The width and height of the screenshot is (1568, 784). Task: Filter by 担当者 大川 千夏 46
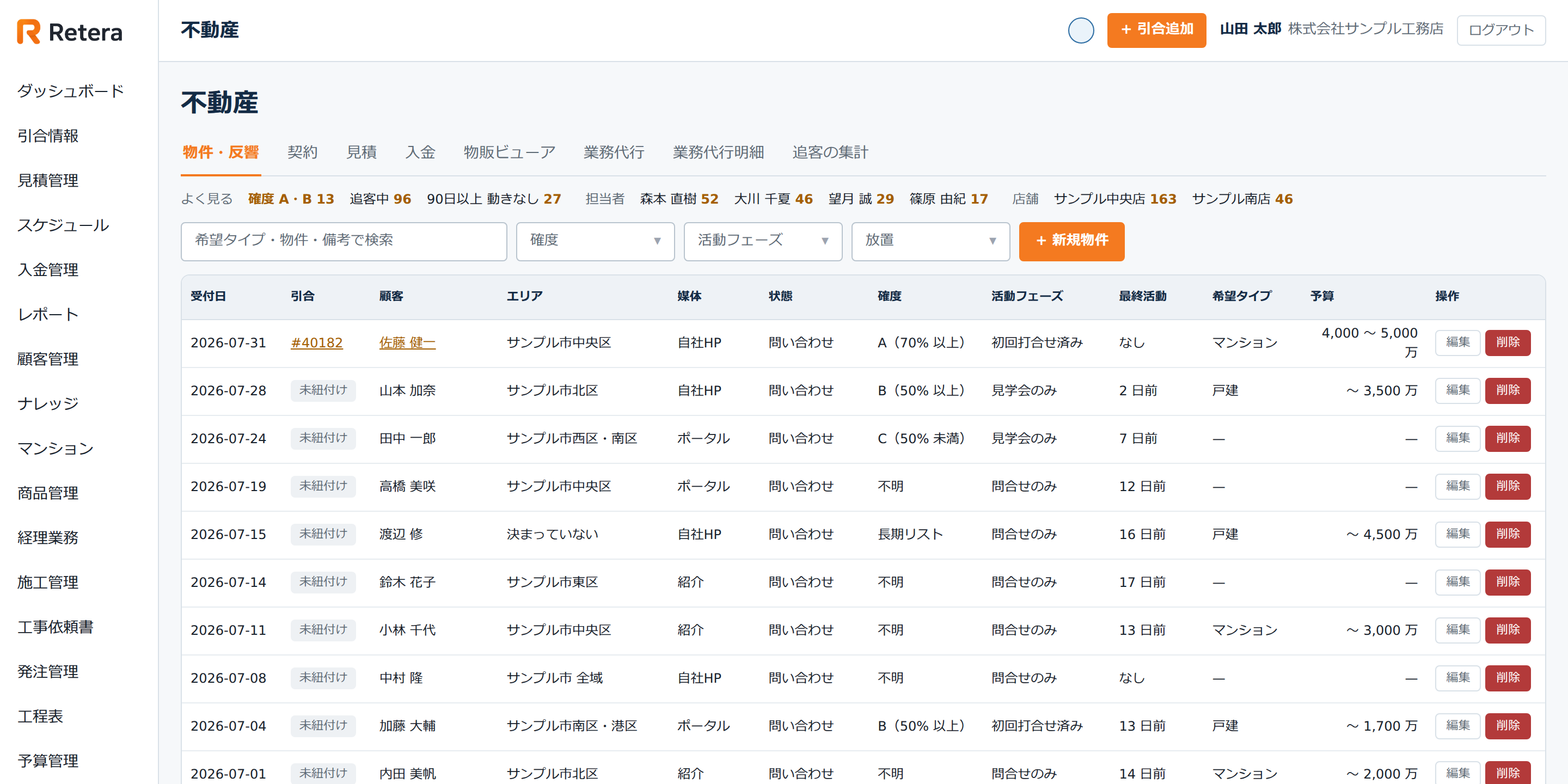tap(773, 199)
